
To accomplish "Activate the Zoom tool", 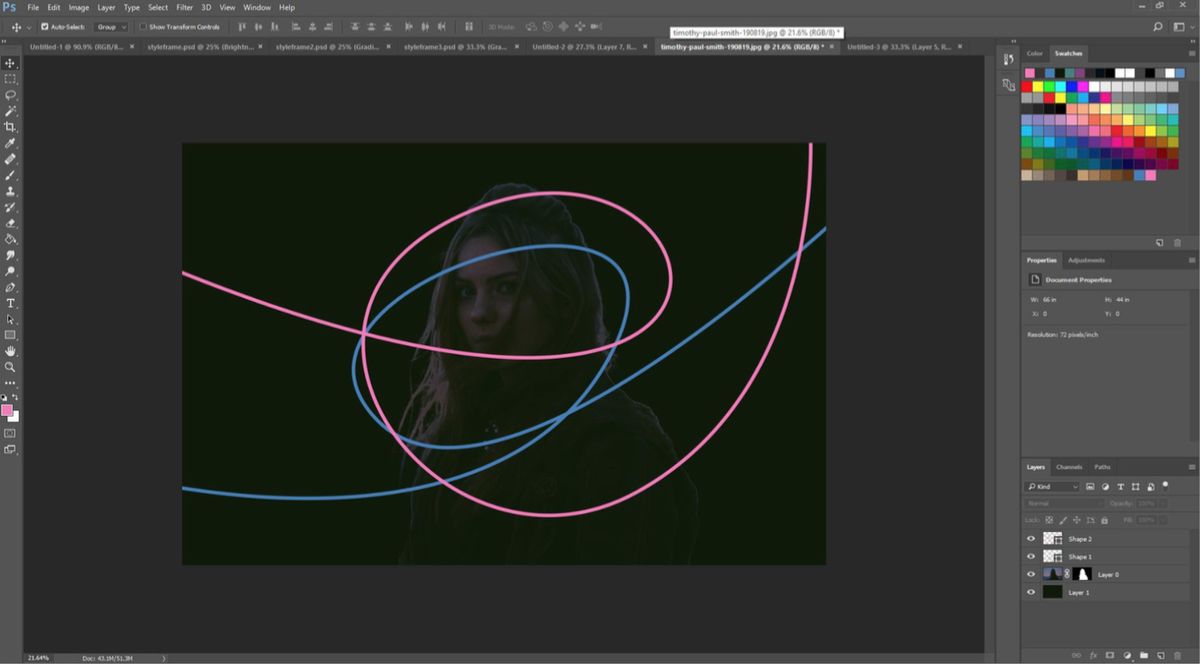I will point(11,365).
